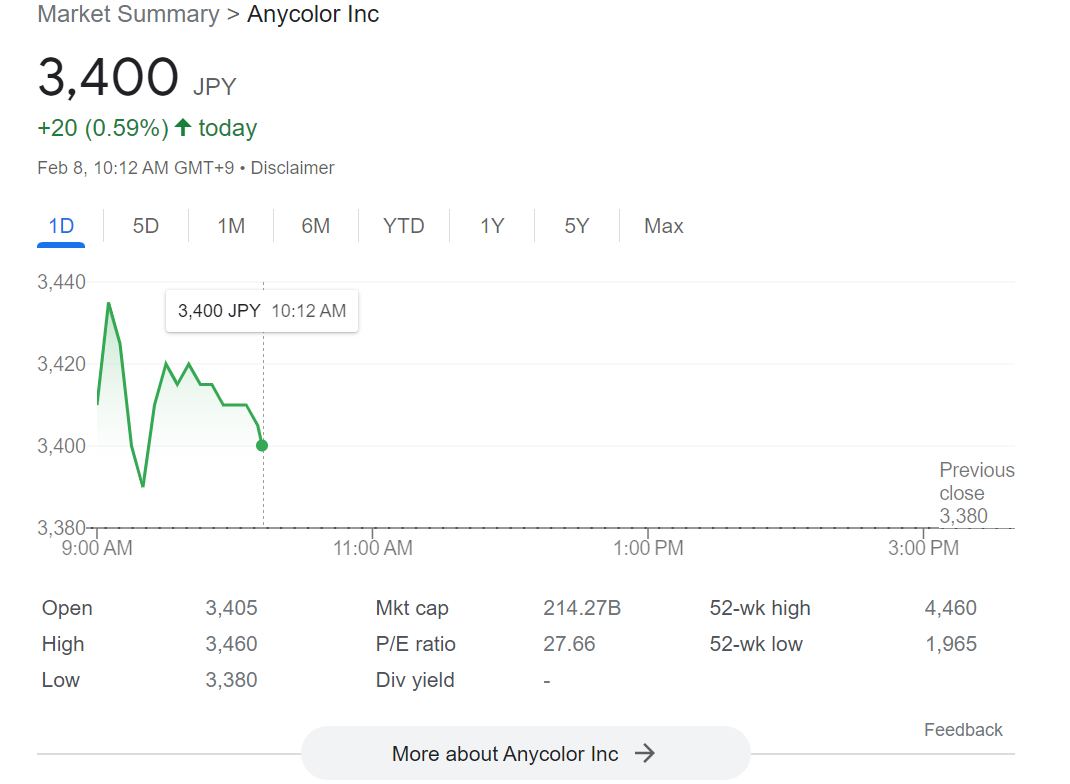1070x784 pixels.
Task: Click the green up arrow next to today
Action: [x=183, y=128]
